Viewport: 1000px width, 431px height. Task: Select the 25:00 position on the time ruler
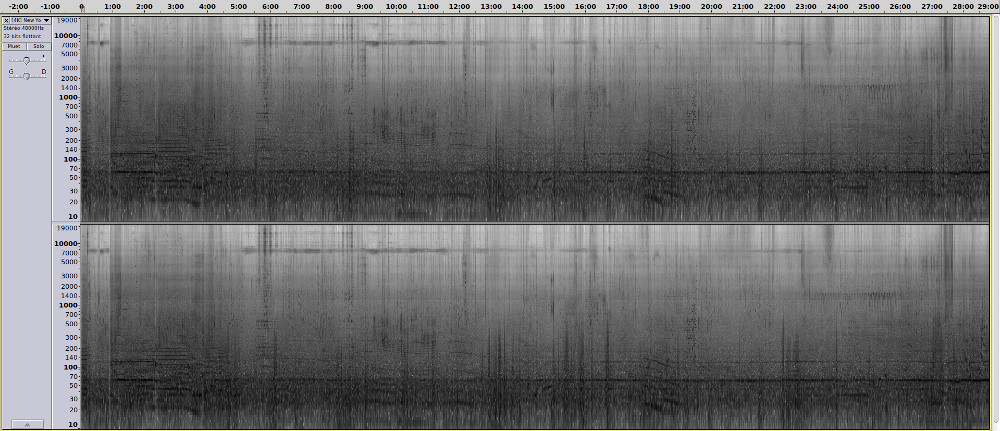tap(869, 6)
